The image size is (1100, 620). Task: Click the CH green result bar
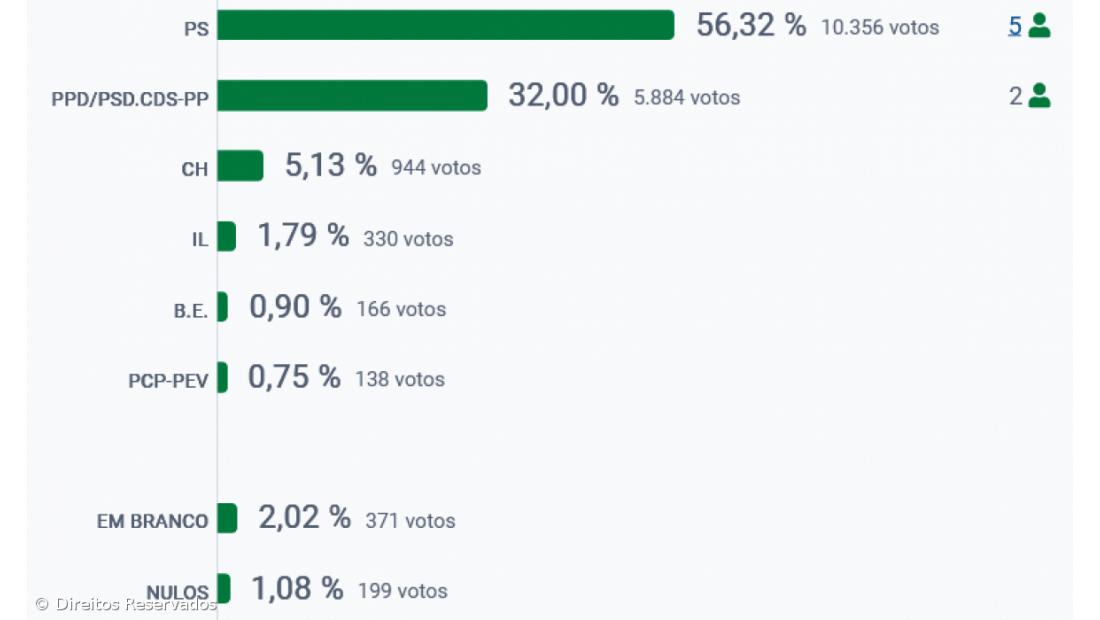[240, 166]
